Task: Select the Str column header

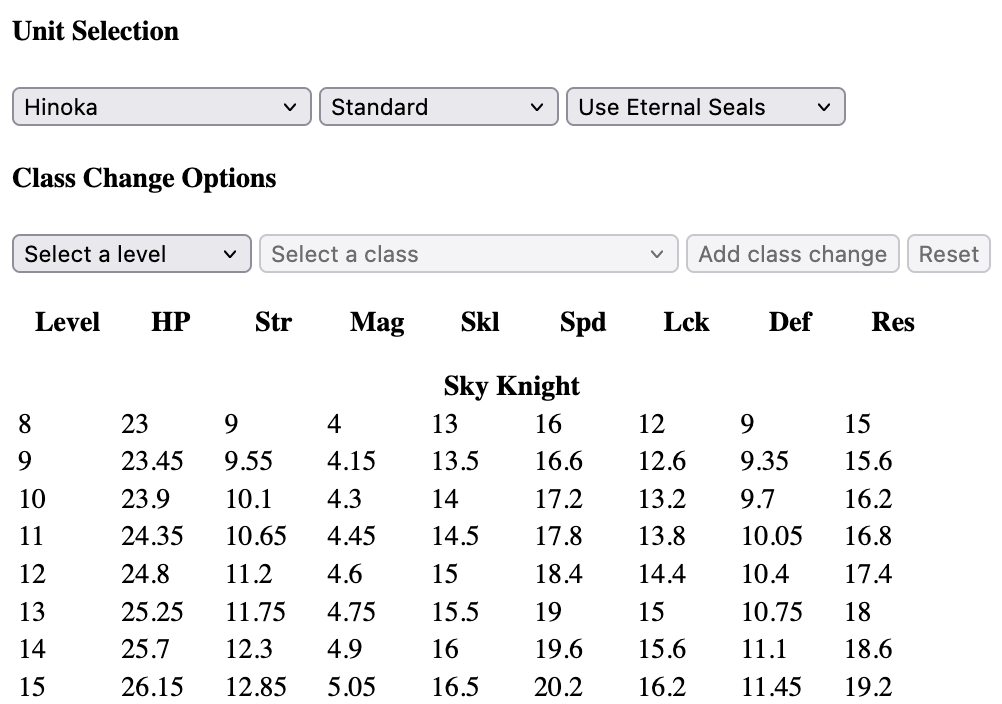Action: click(273, 322)
